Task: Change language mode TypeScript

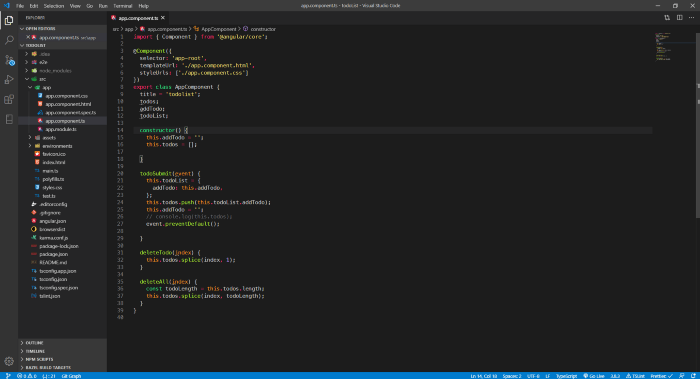Action: point(567,376)
